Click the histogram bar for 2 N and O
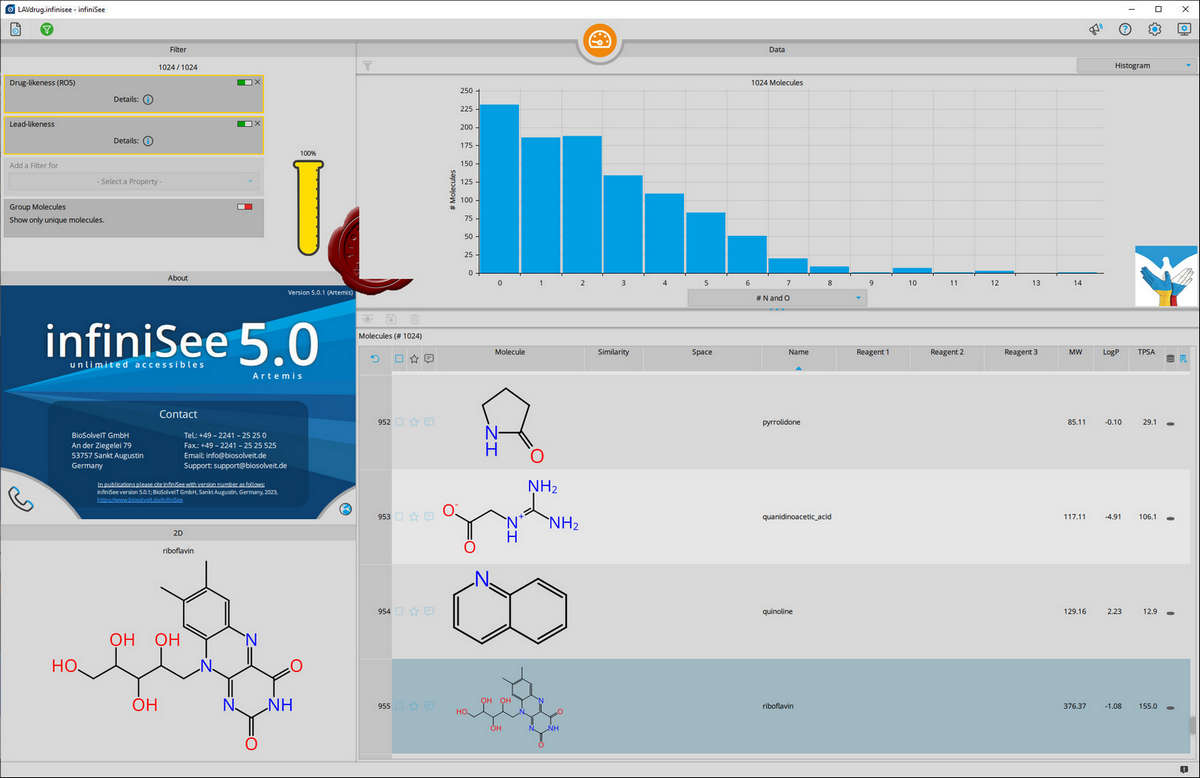Screen dimensions: 1200x778 tap(582, 204)
